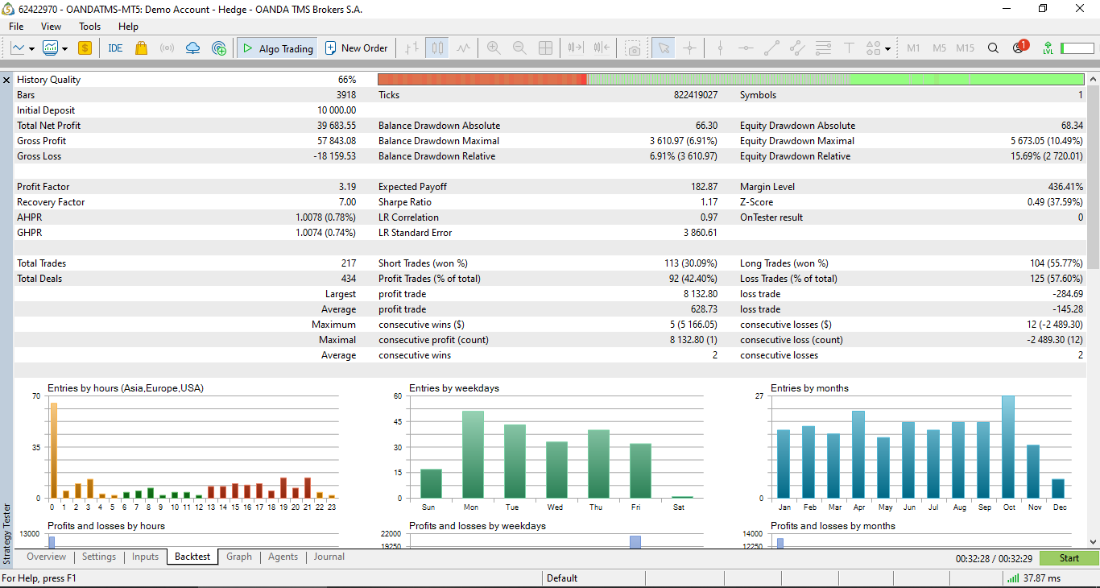Open the File menu

pyautogui.click(x=16, y=27)
